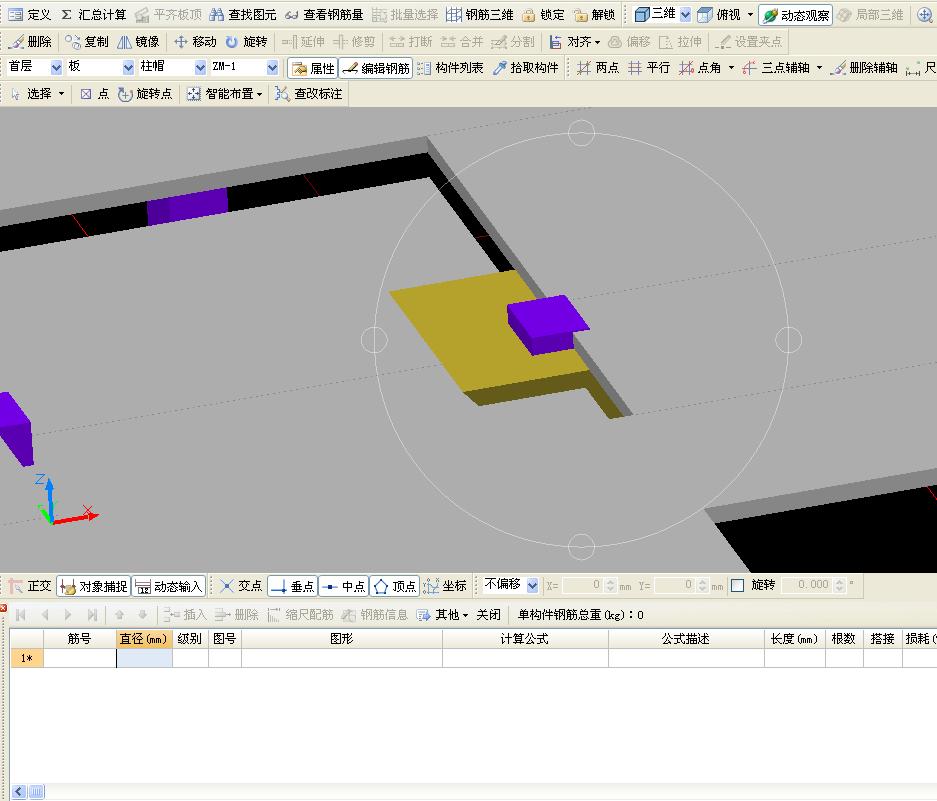Open 构件列表 component list
Image resolution: width=937 pixels, height=801 pixels.
451,68
